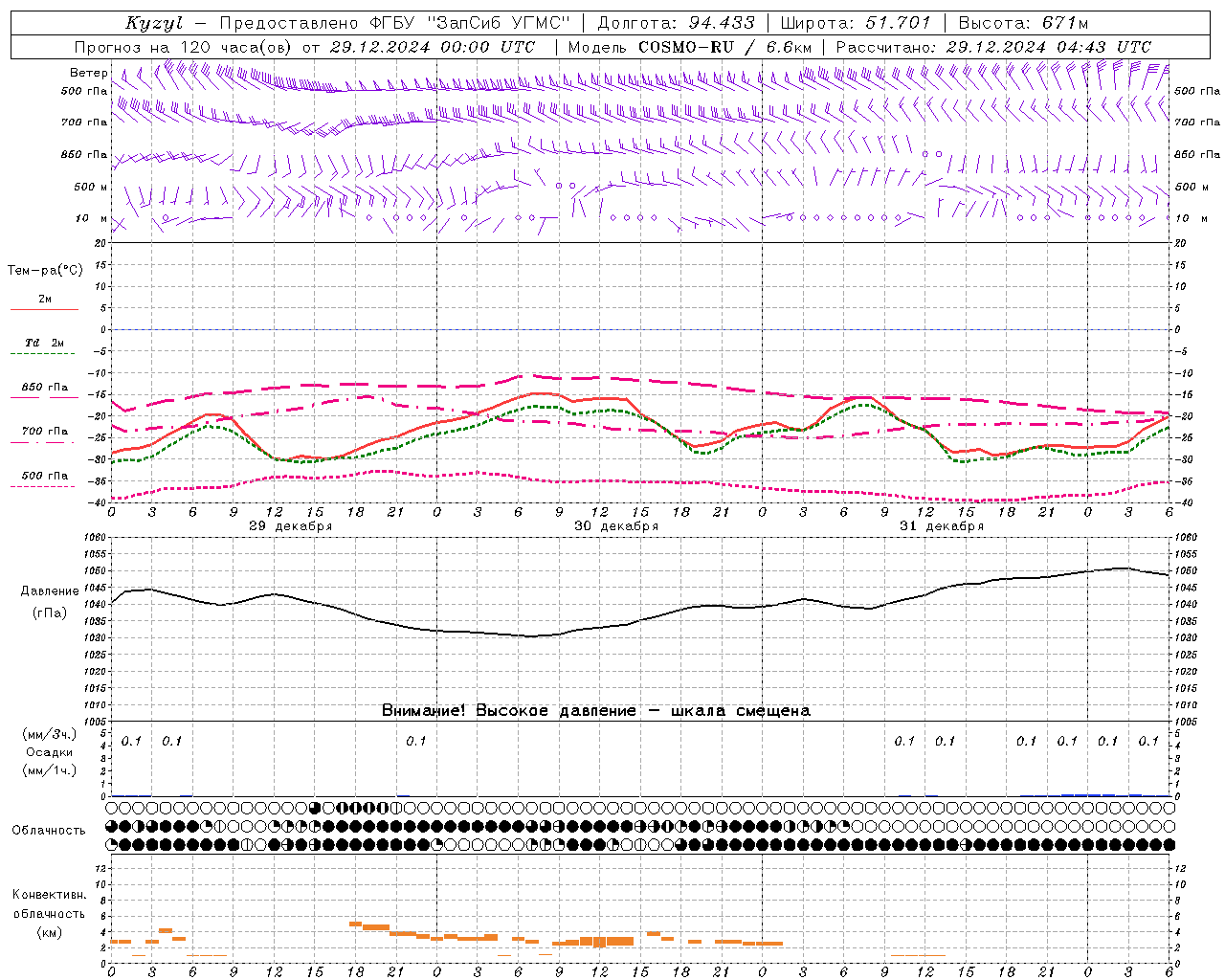
Task: Click the '29 декабря' date label
Action: tap(290, 526)
